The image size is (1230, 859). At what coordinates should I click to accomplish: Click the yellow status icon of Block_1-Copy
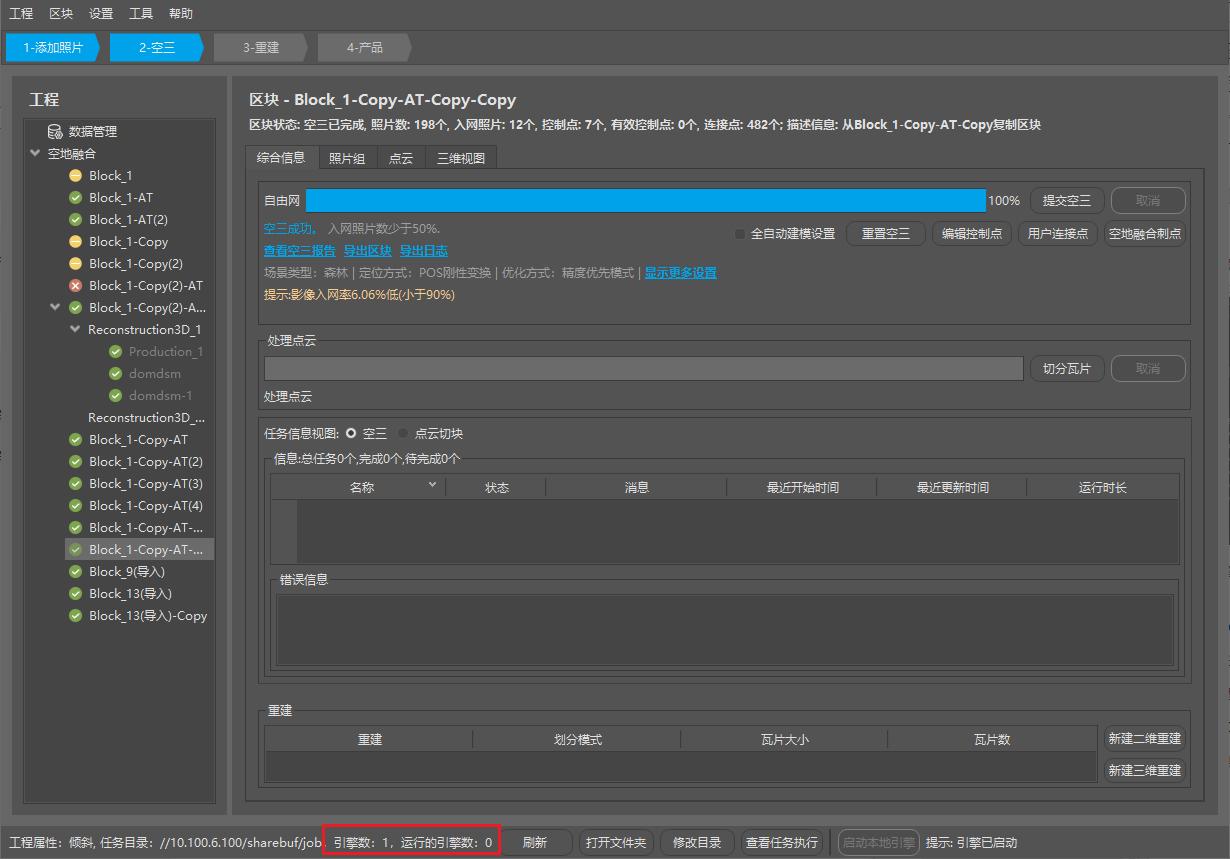coord(75,242)
